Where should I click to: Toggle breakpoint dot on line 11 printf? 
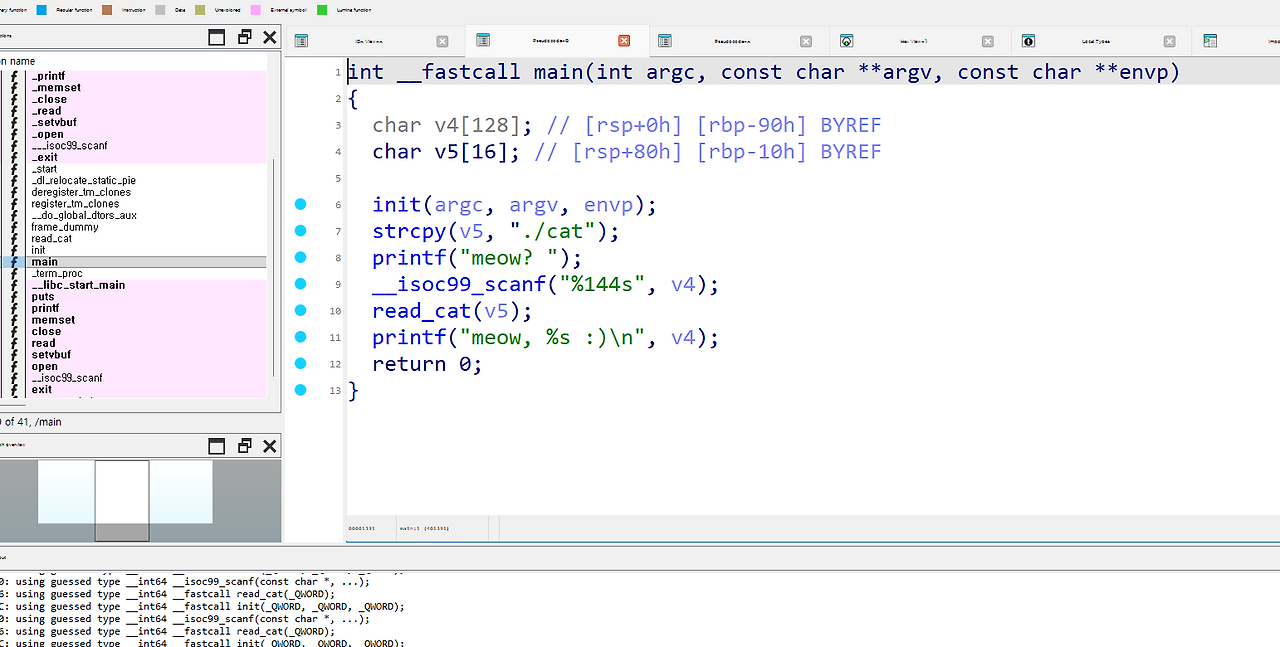point(301,337)
